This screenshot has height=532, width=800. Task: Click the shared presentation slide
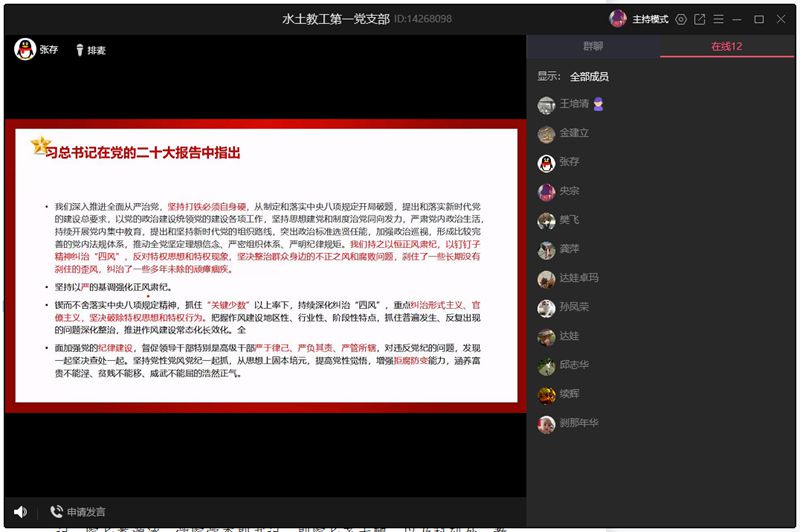tap(262, 265)
